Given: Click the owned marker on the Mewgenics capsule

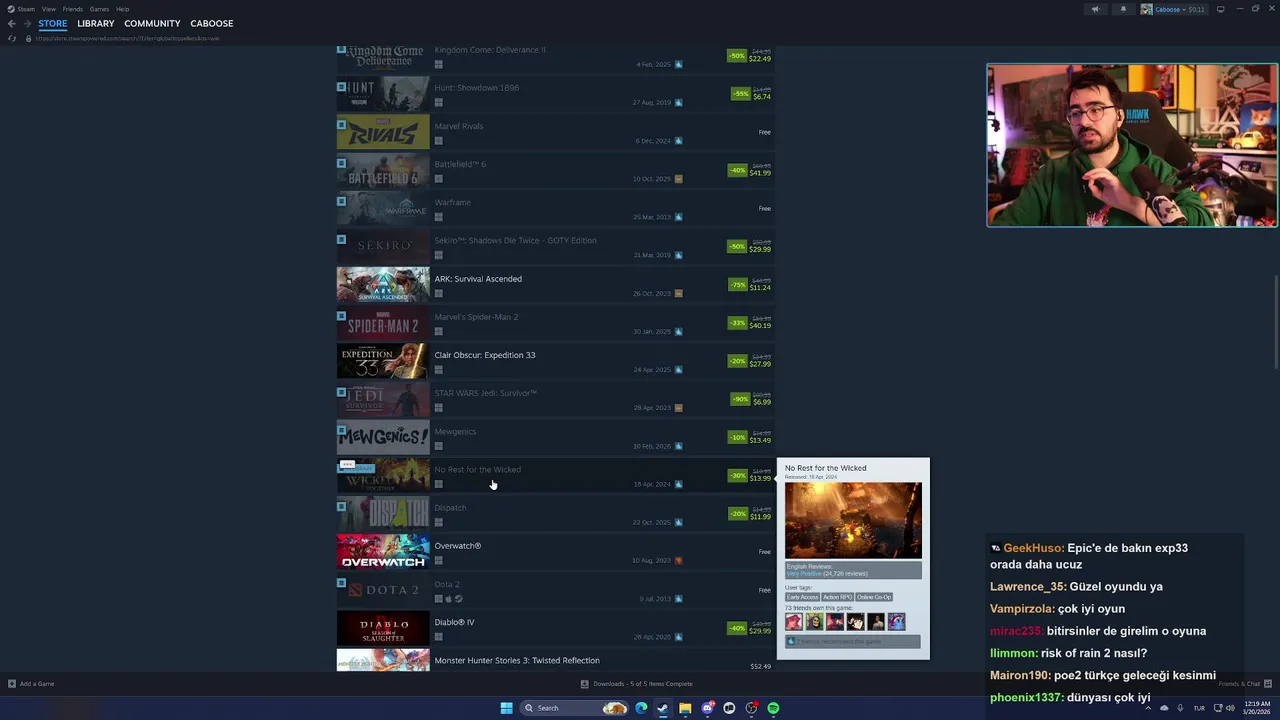Looking at the screenshot, I should [x=341, y=430].
